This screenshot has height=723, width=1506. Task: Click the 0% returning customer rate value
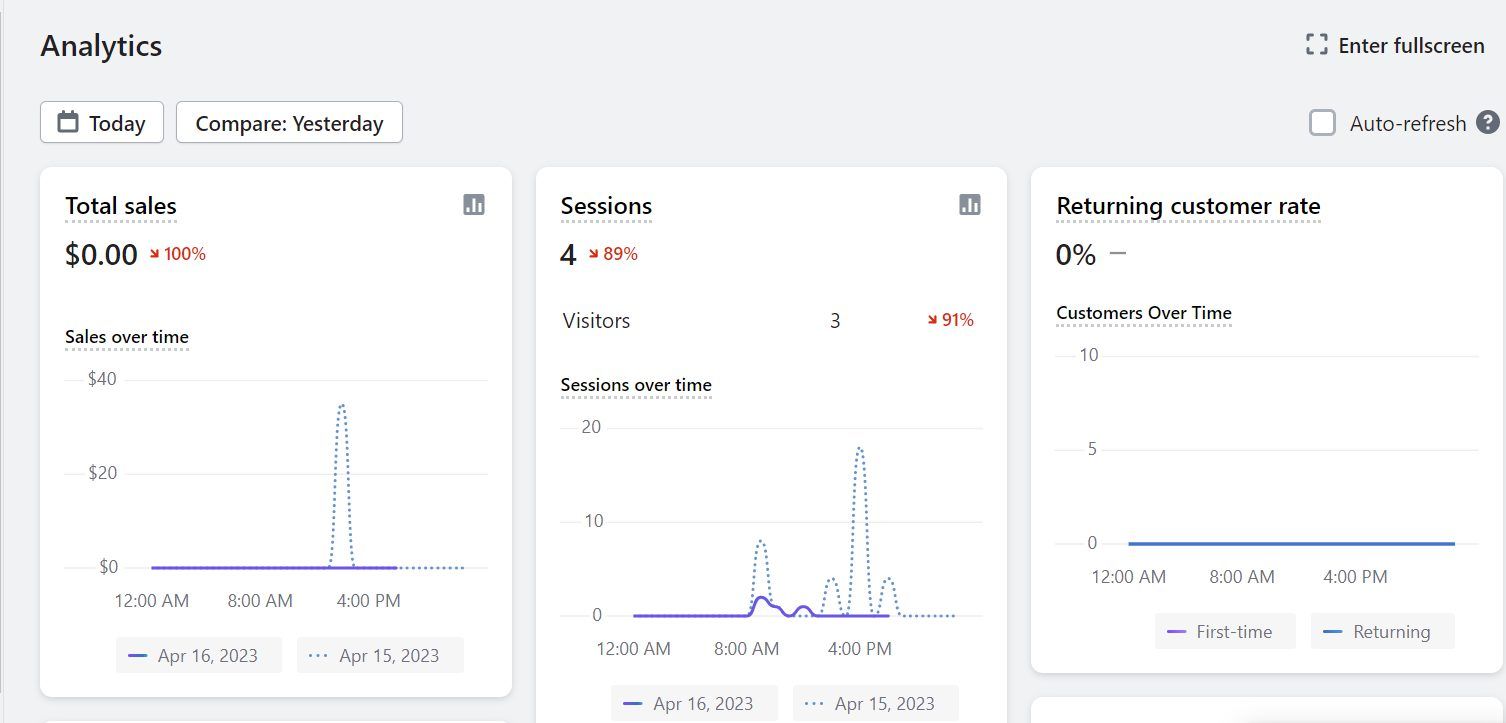click(x=1076, y=255)
